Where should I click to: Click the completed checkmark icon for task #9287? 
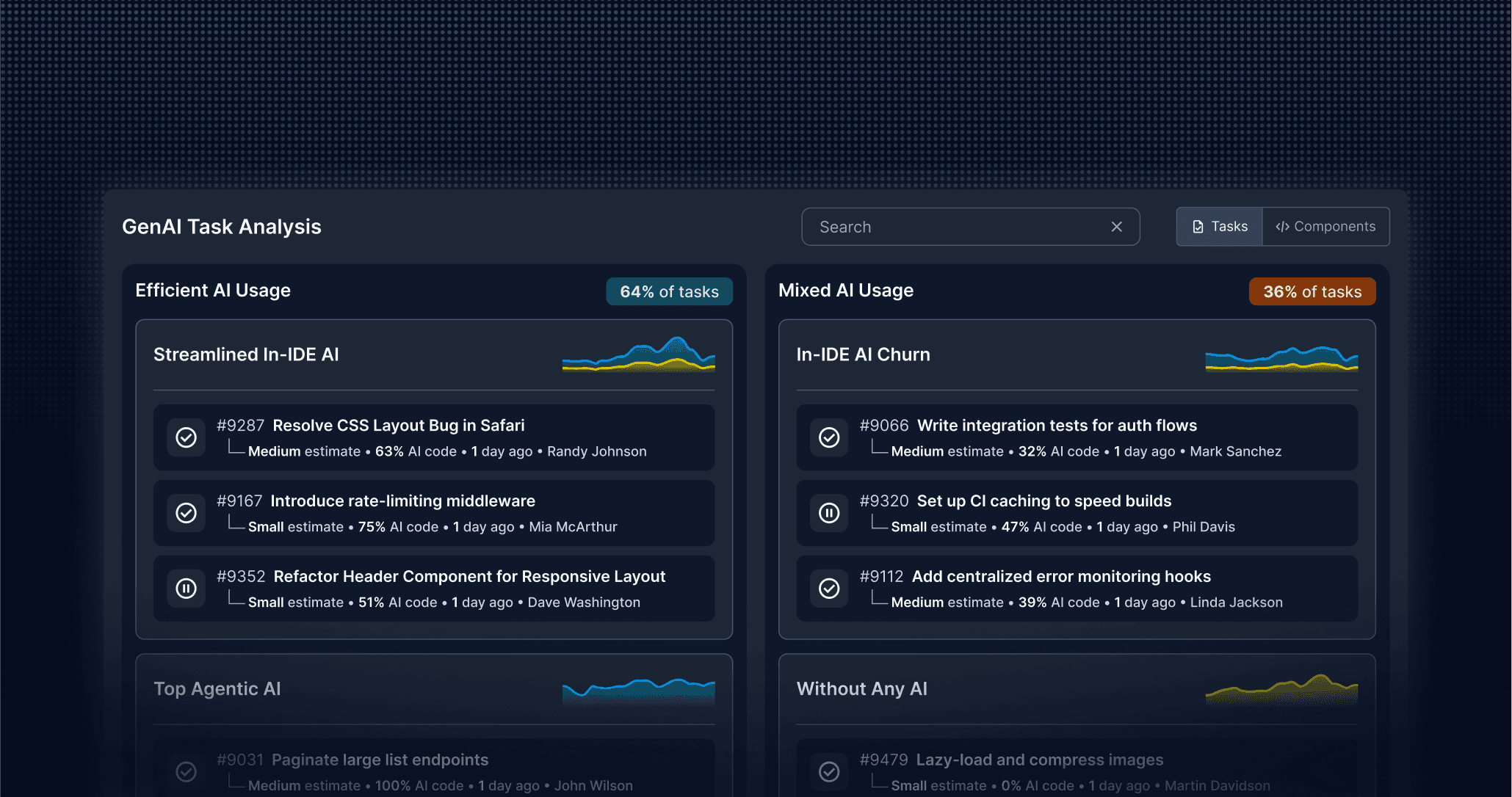pos(187,437)
